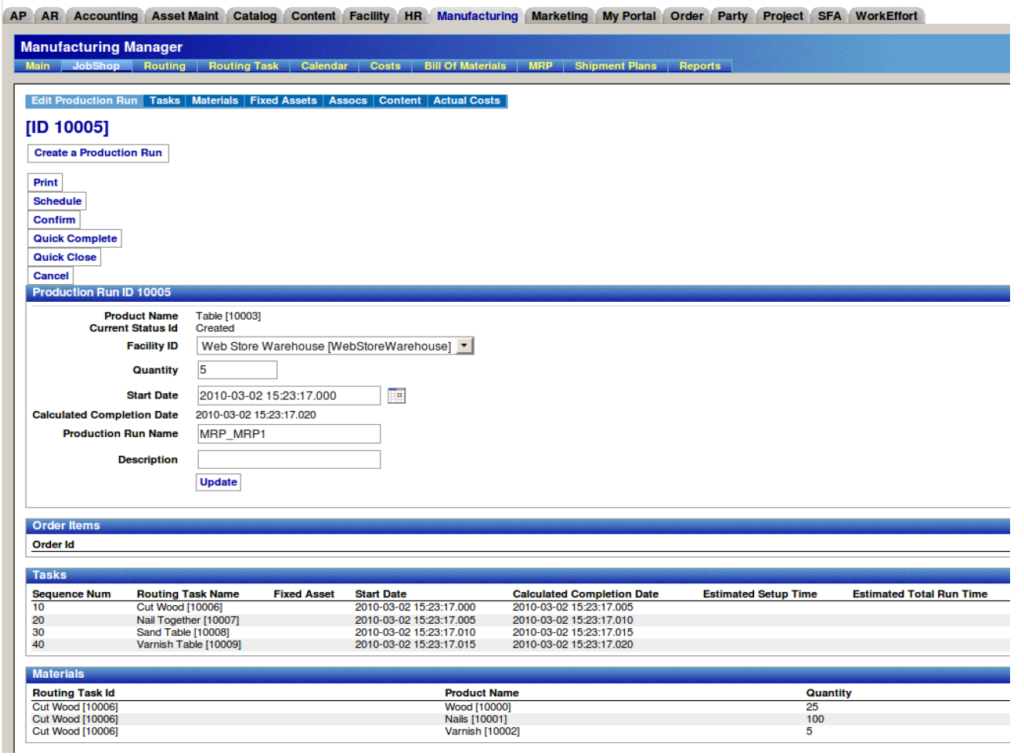Open the Start Date calendar picker

[x=396, y=395]
